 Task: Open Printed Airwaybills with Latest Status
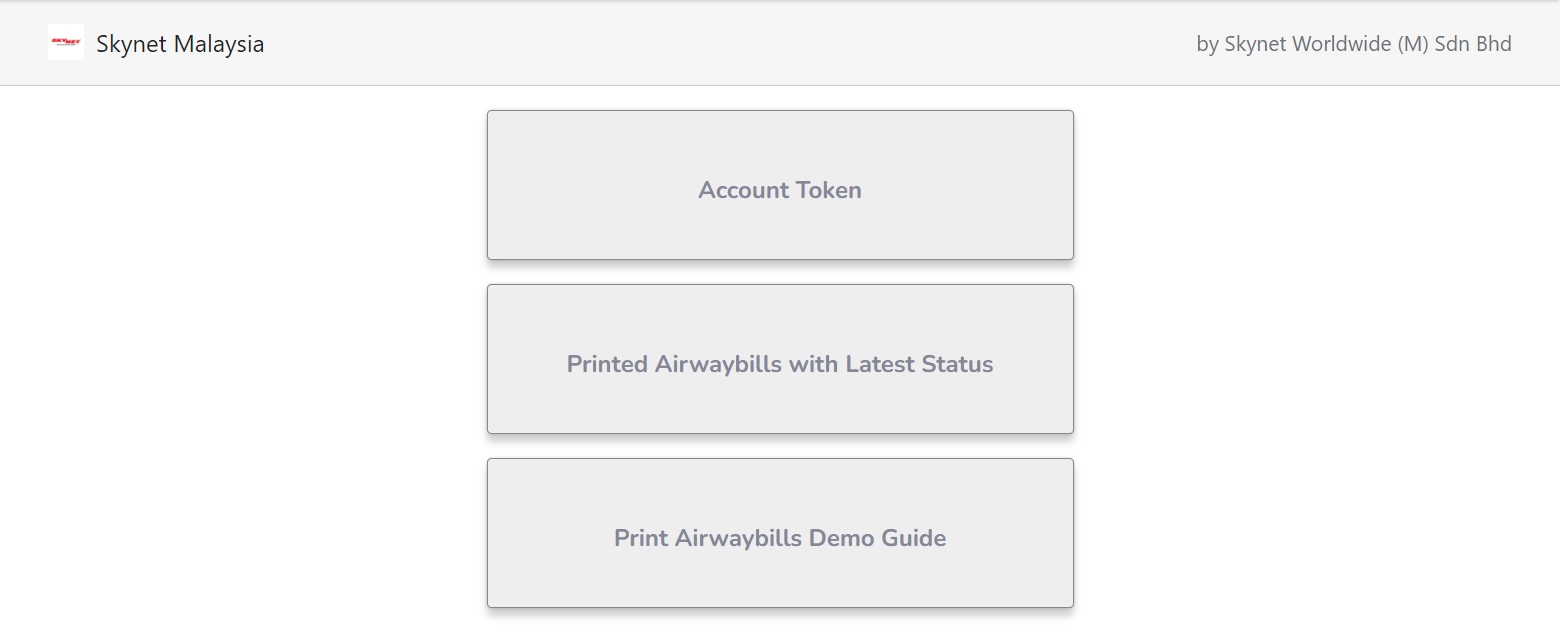[780, 359]
